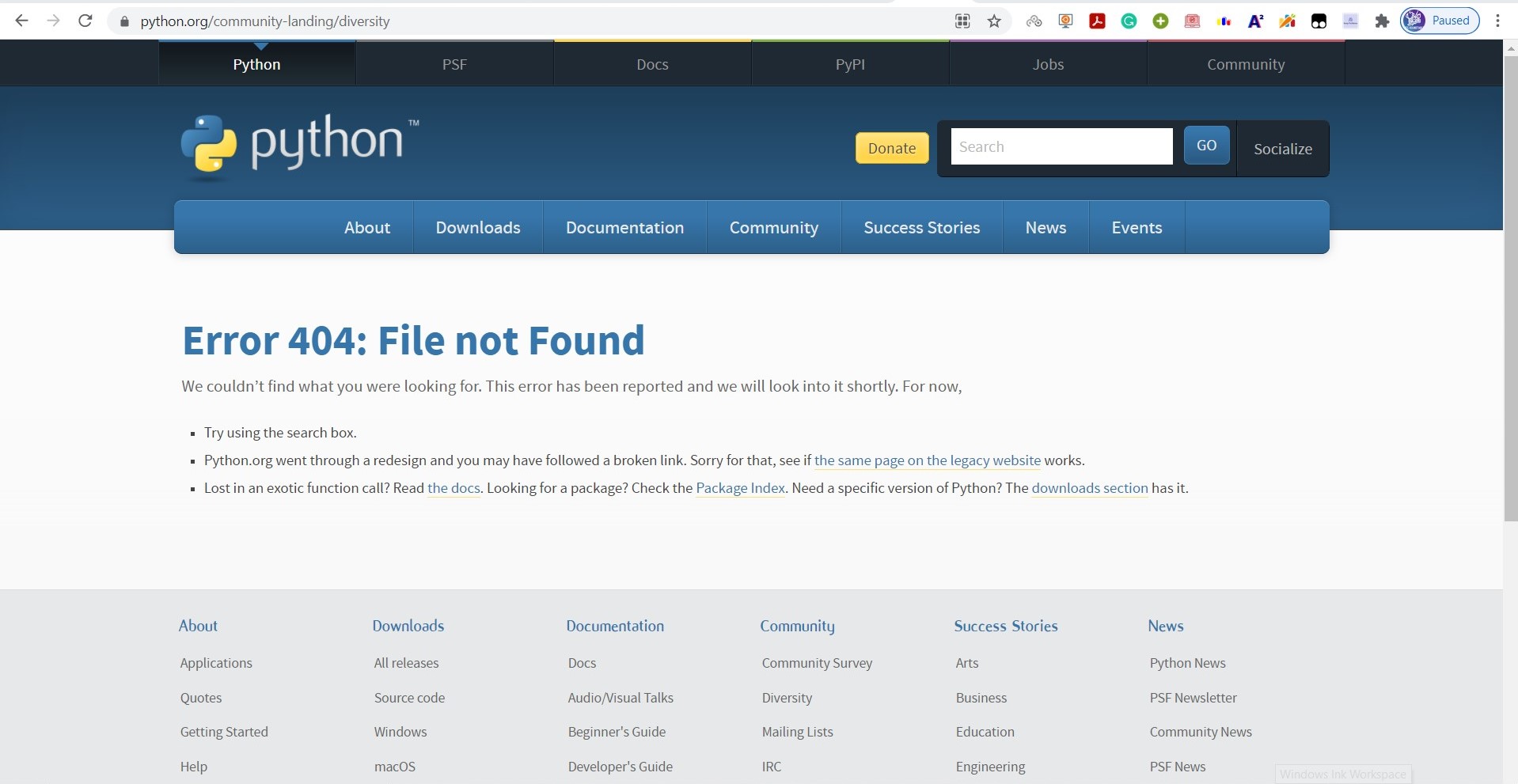Open the Success Stories nav menu
Viewport: 1518px width, 784px height.
[x=922, y=228]
